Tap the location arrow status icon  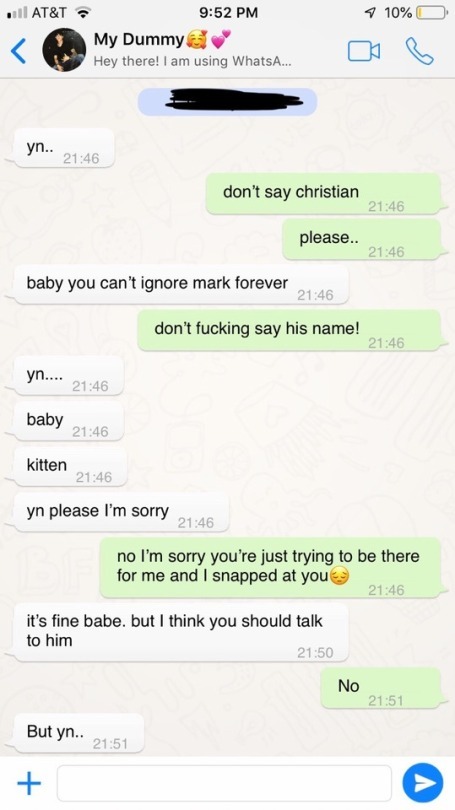pyautogui.click(x=371, y=12)
